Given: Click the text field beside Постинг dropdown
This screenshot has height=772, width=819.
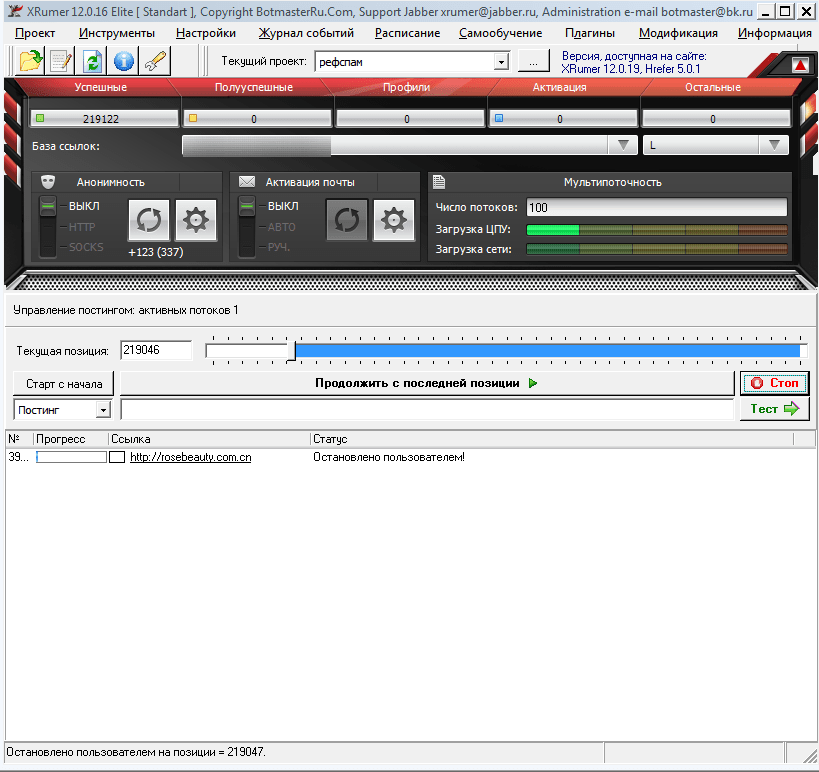Looking at the screenshot, I should coord(427,410).
